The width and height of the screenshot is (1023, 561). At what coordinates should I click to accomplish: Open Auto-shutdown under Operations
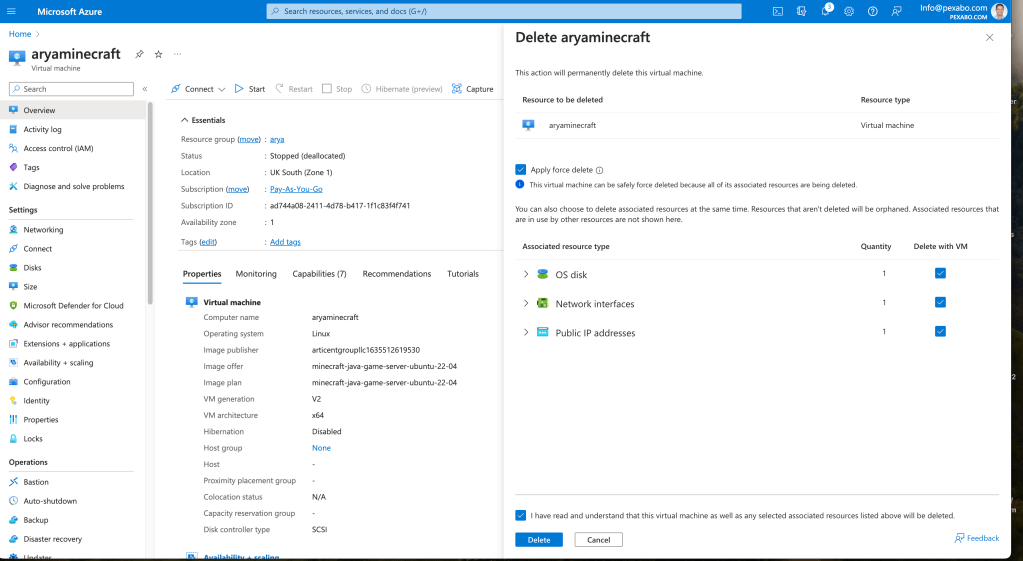50,501
